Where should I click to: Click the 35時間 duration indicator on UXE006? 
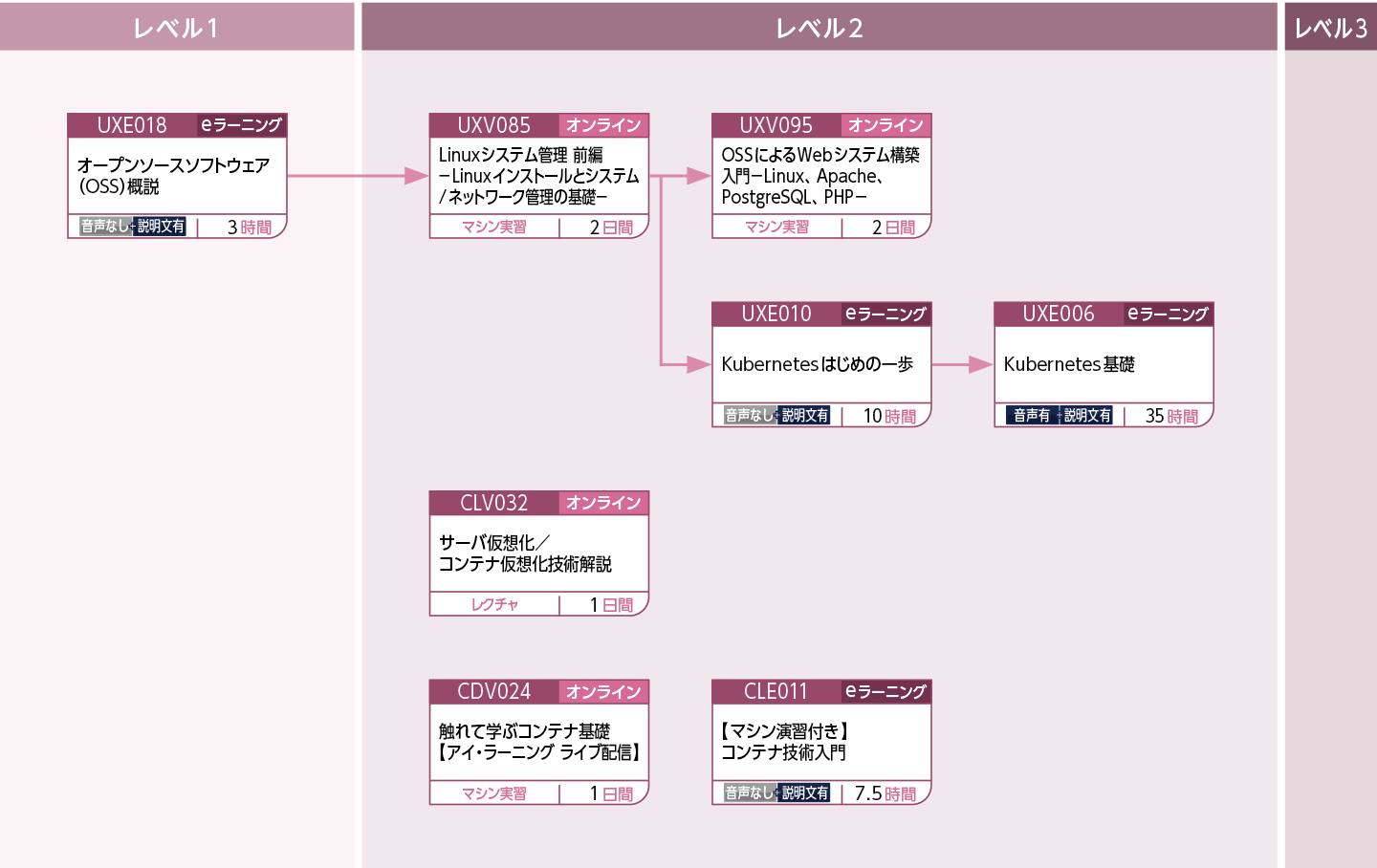tap(1173, 416)
